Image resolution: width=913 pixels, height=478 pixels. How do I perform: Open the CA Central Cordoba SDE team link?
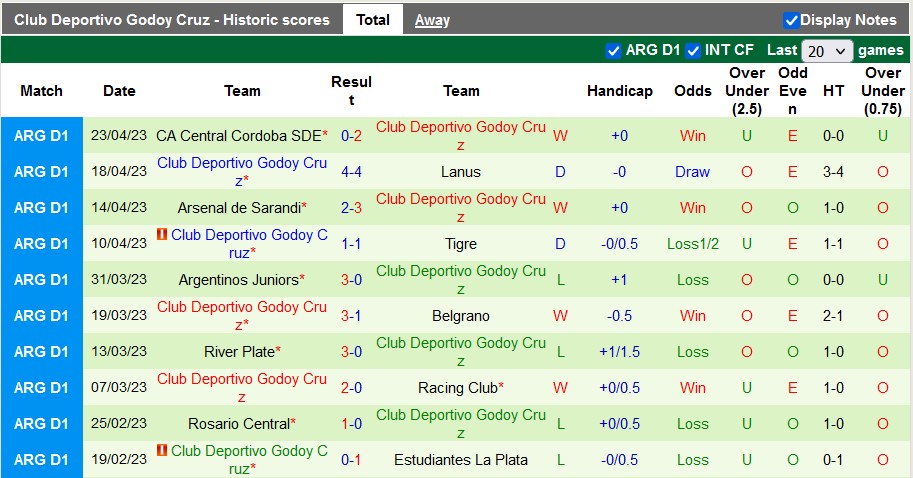[x=238, y=136]
